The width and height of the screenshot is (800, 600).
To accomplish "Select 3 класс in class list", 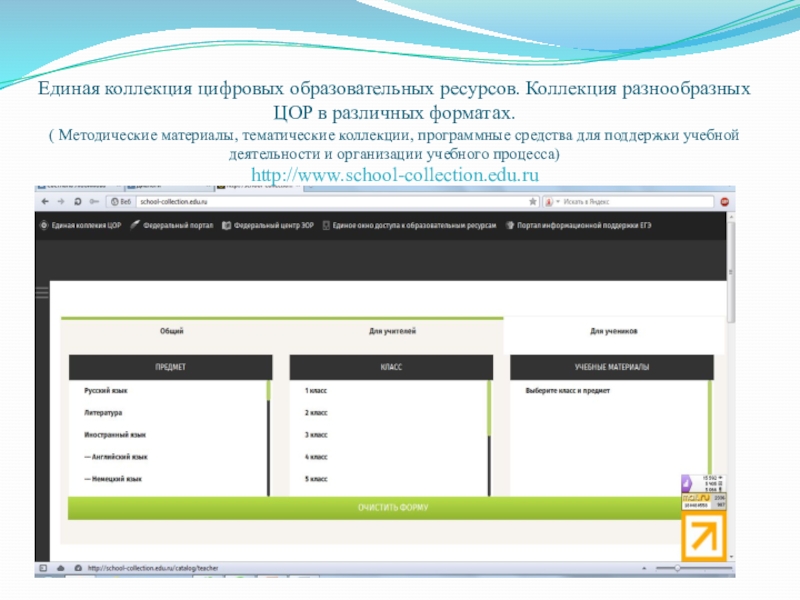I will point(316,435).
